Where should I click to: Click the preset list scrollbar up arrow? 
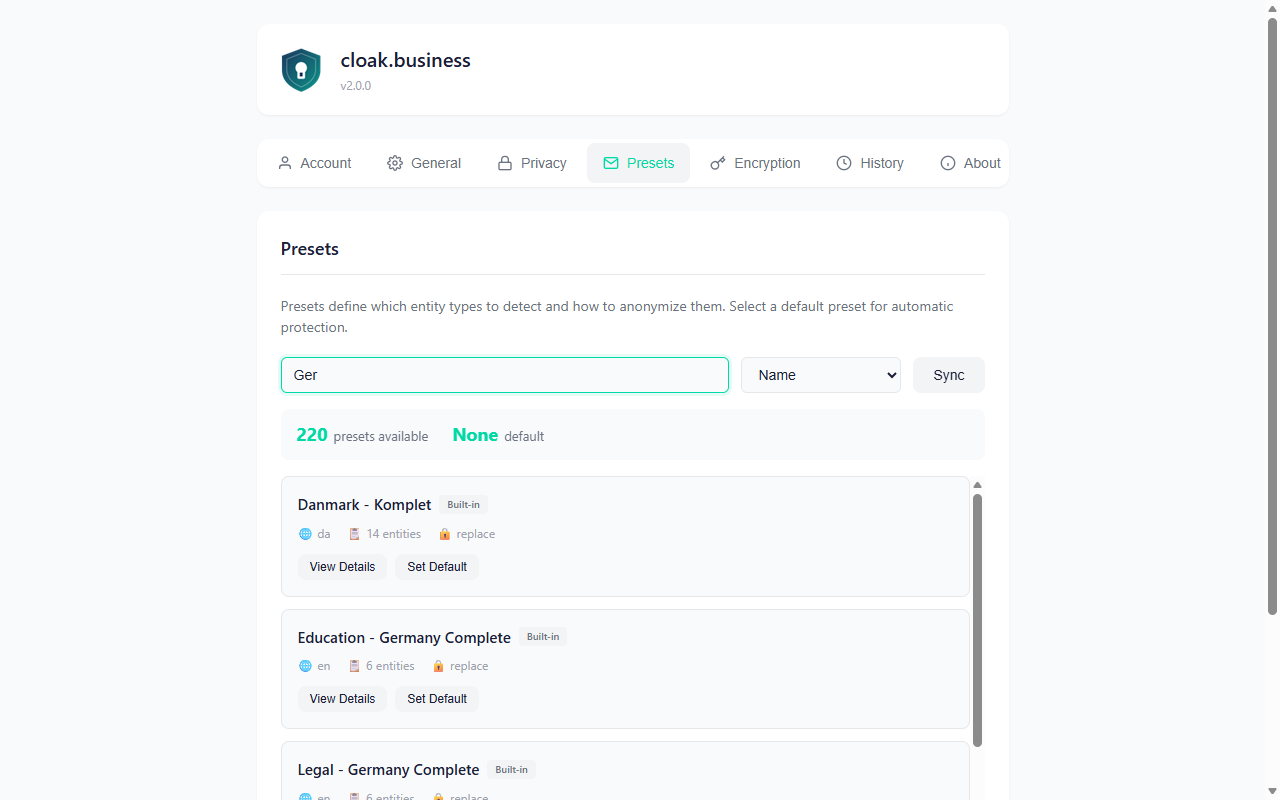tap(977, 485)
